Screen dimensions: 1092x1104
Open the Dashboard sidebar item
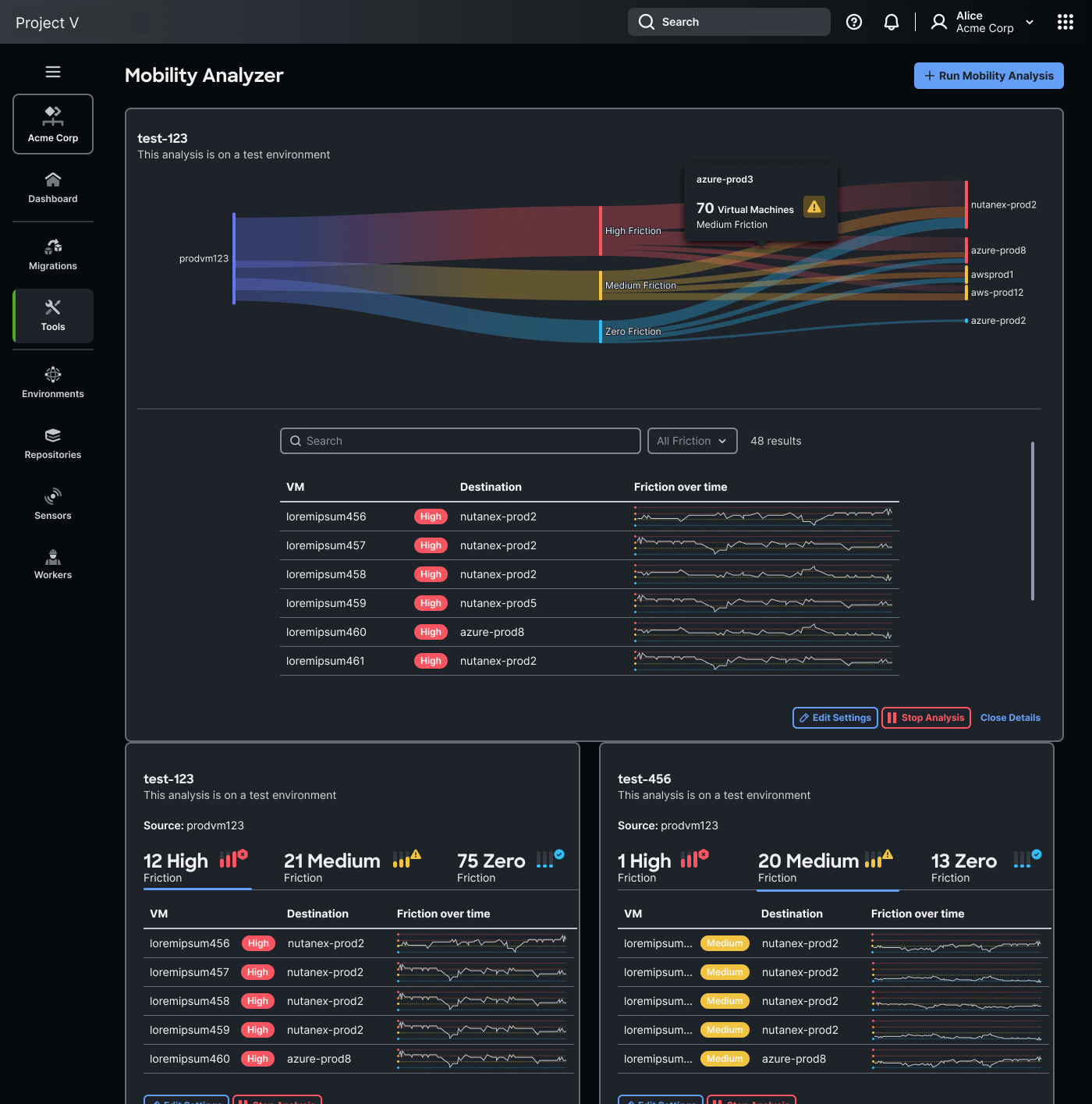point(53,188)
